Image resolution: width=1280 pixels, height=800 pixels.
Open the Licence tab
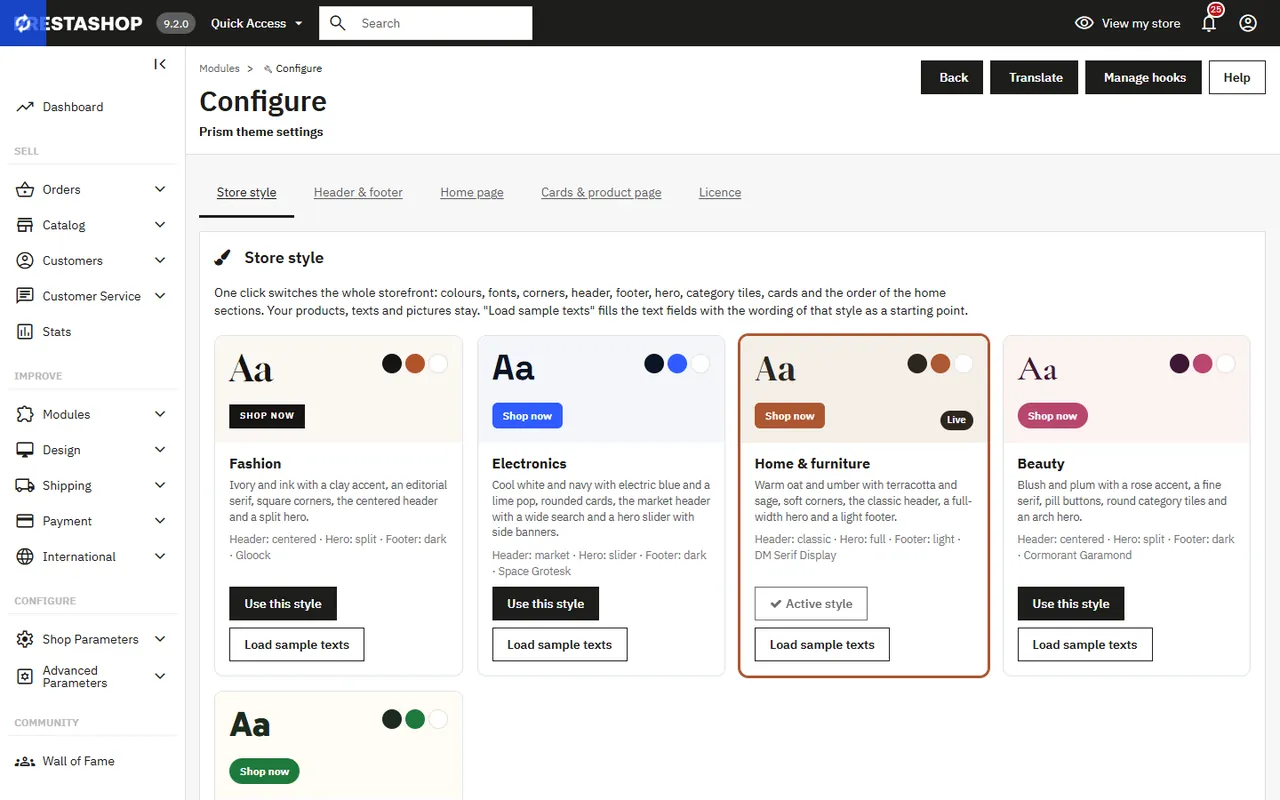coord(720,192)
